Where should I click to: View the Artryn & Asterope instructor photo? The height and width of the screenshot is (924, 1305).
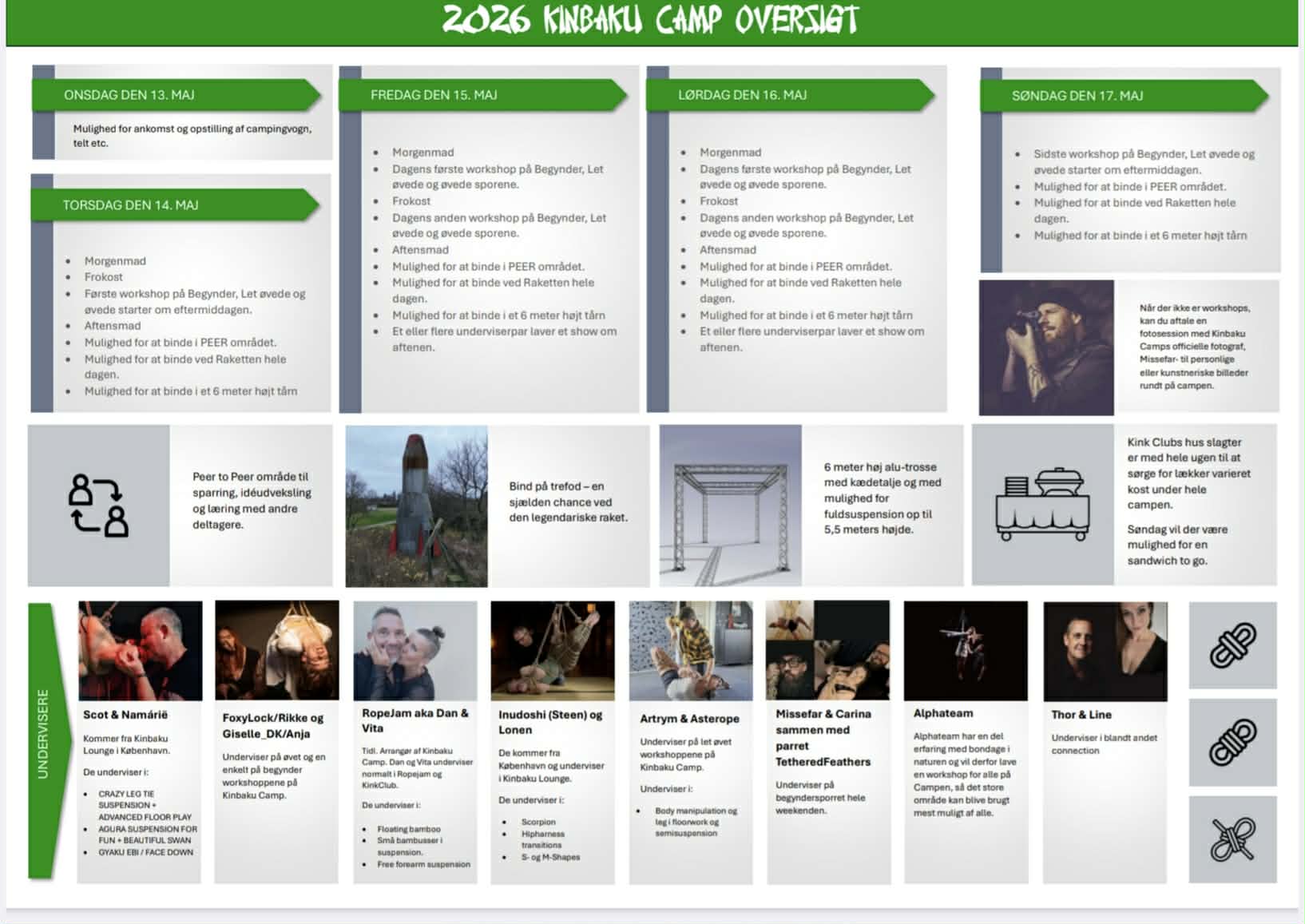click(691, 651)
